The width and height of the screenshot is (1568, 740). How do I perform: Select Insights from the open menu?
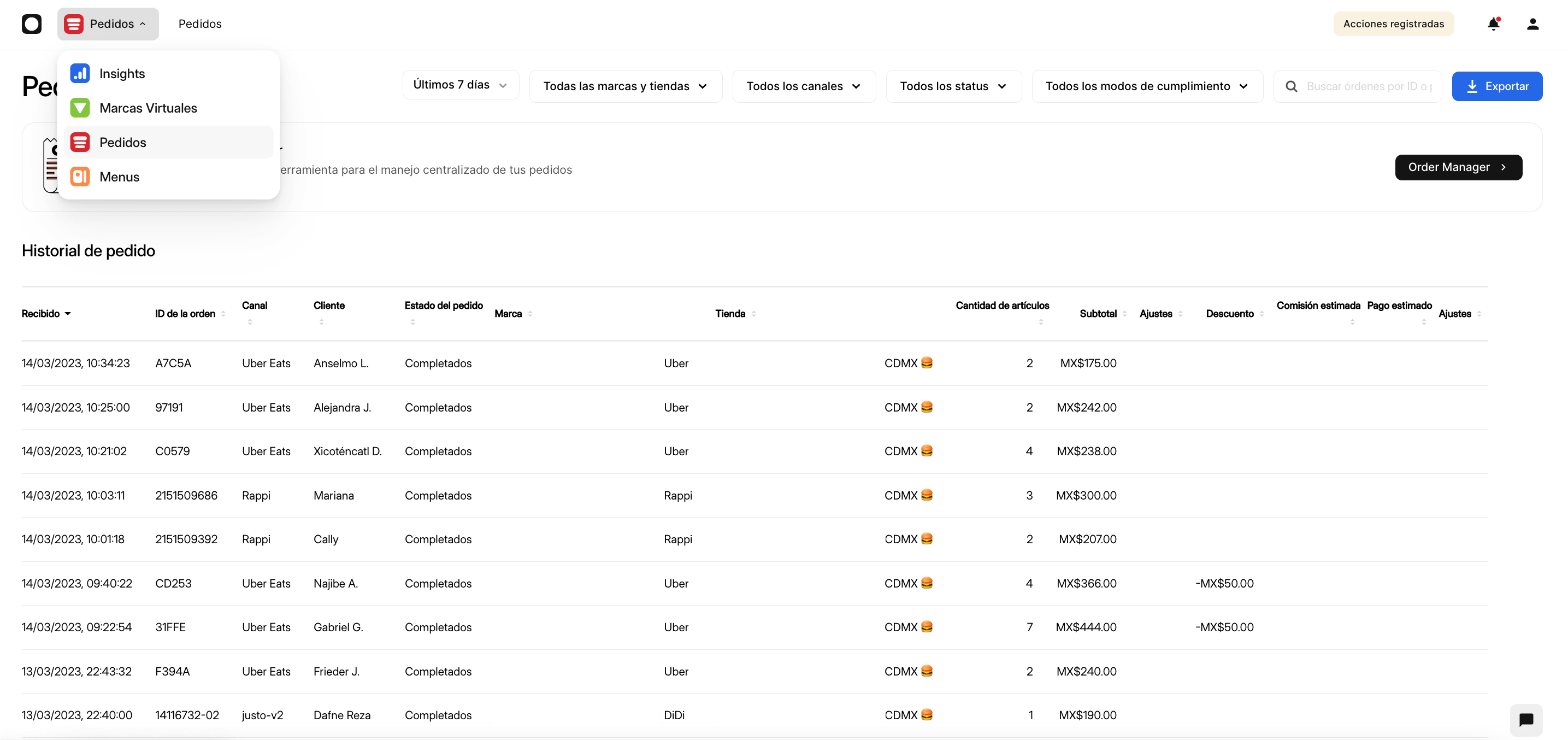click(x=122, y=73)
